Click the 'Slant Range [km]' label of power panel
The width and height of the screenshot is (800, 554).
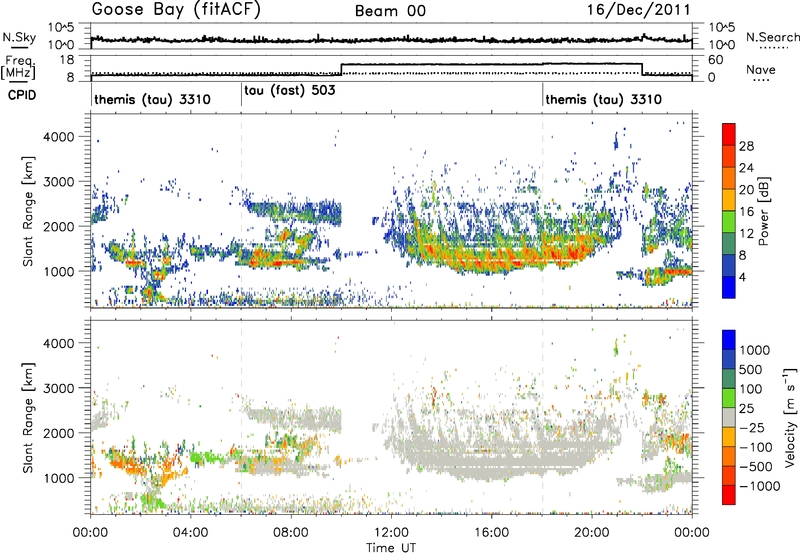[x=28, y=211]
